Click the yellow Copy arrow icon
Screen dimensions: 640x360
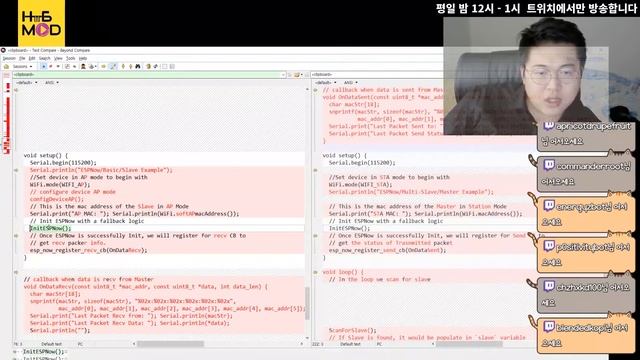[x=103, y=66]
